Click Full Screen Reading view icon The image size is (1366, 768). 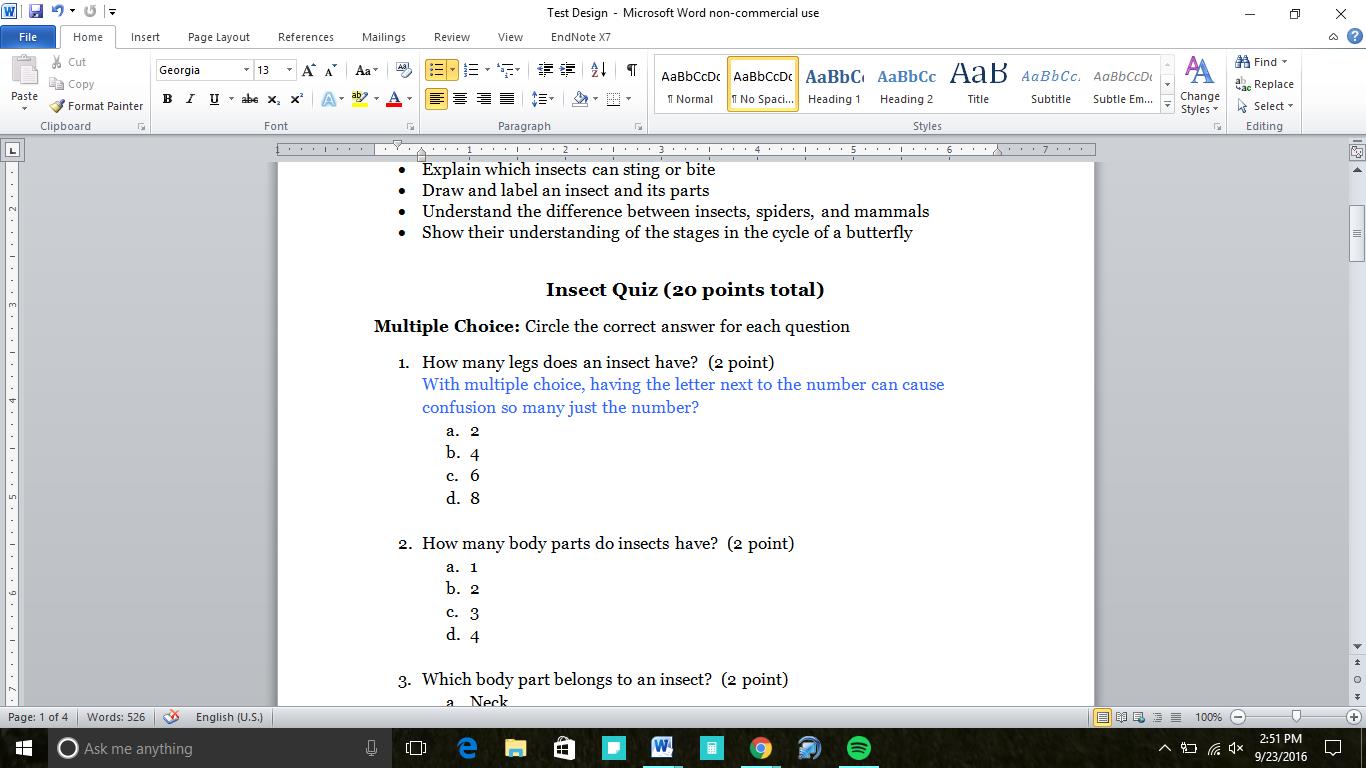coord(1121,717)
